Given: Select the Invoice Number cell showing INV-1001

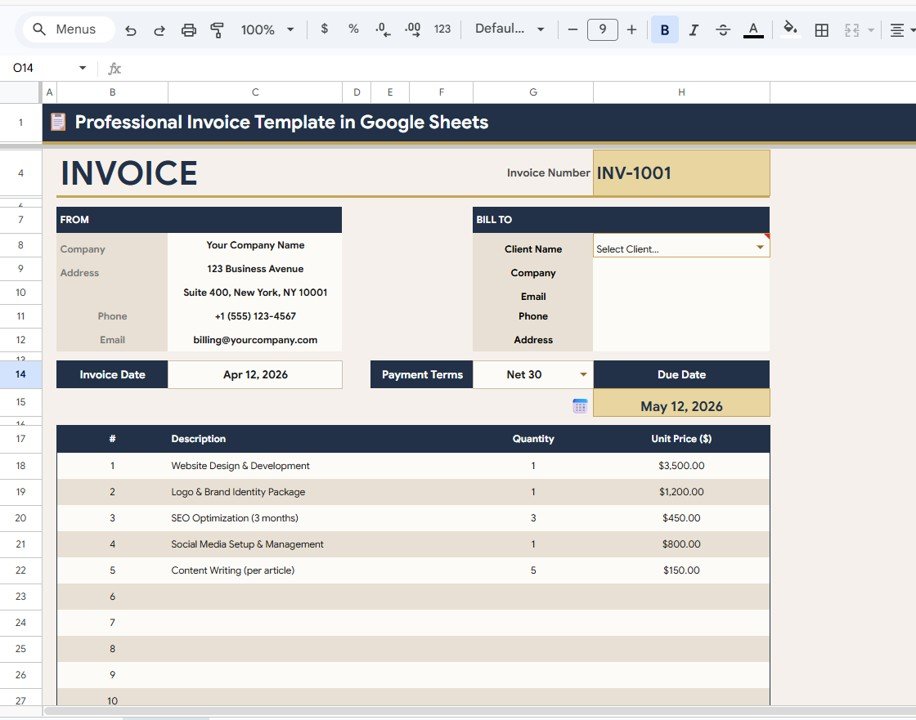Looking at the screenshot, I should (x=681, y=172).
